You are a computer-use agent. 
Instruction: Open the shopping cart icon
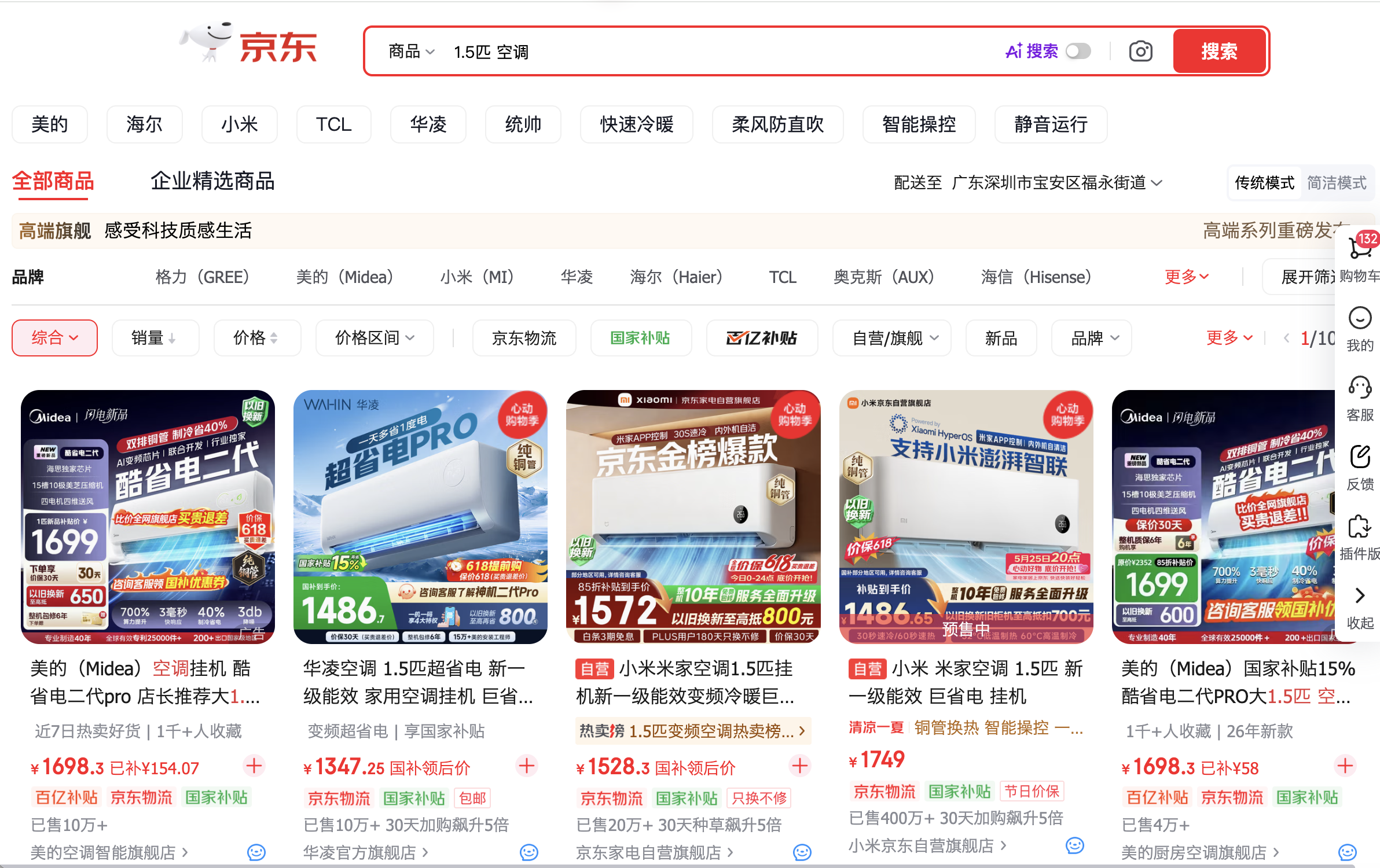coord(1360,248)
